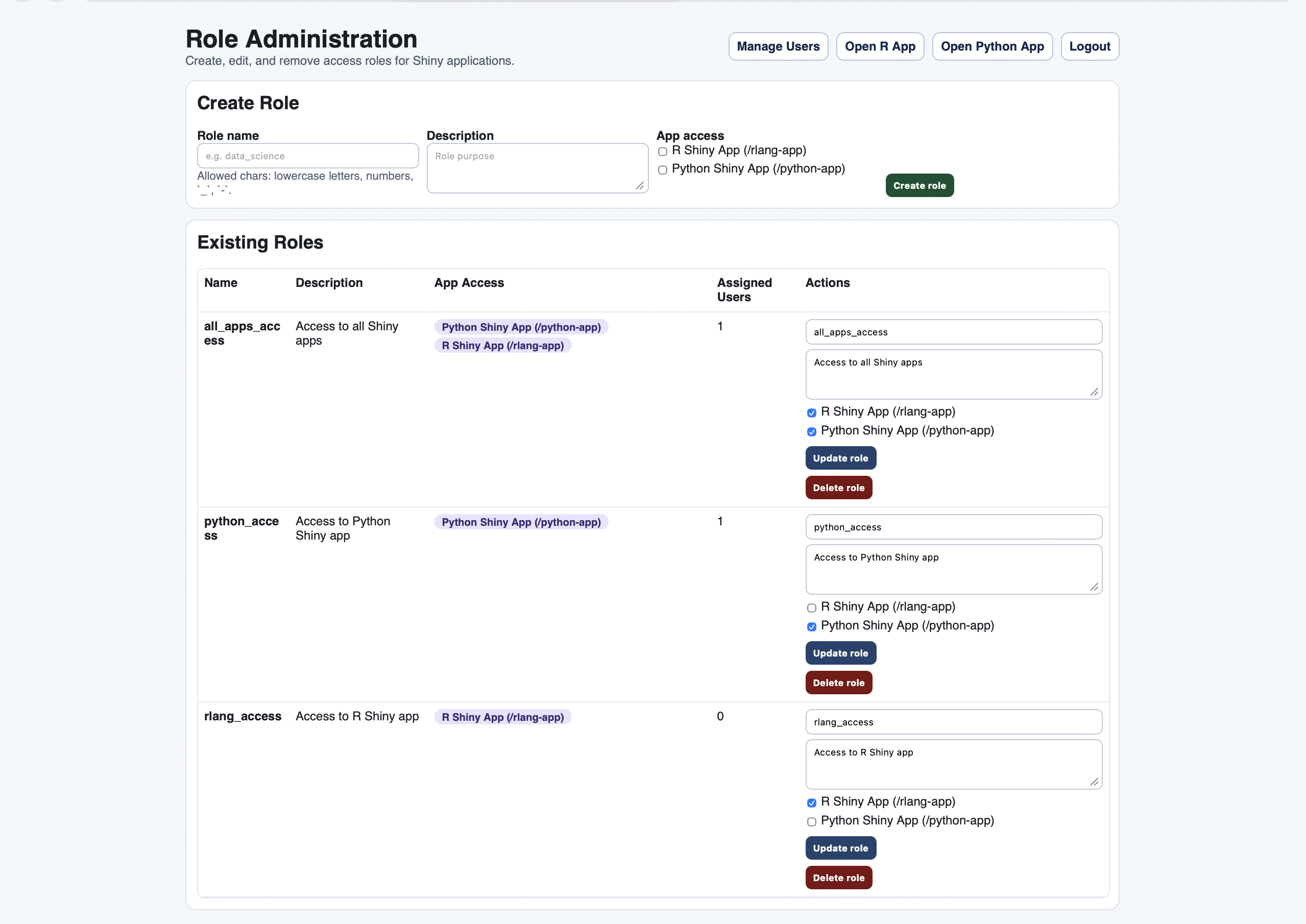This screenshot has height=924, width=1306.
Task: Check R Shiny App in Create Role section
Action: (662, 151)
